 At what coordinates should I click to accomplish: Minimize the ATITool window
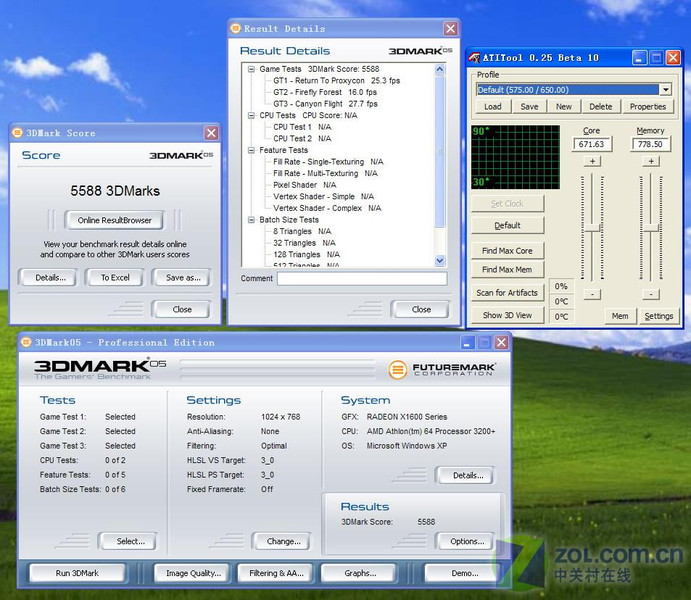[639, 58]
